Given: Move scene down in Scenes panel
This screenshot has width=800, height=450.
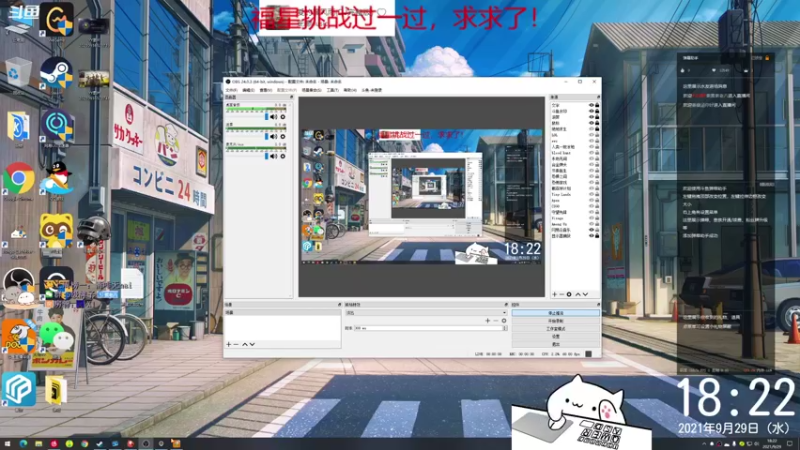Looking at the screenshot, I should coord(252,344).
